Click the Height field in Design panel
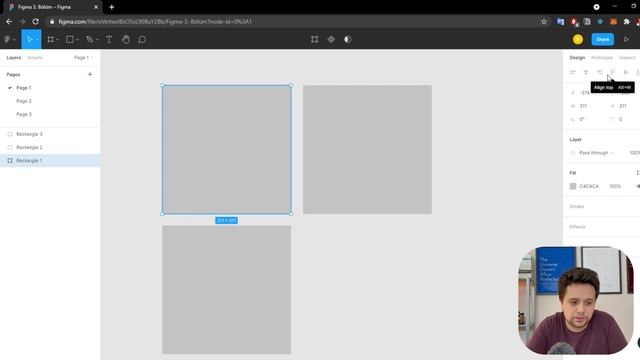 (623, 106)
